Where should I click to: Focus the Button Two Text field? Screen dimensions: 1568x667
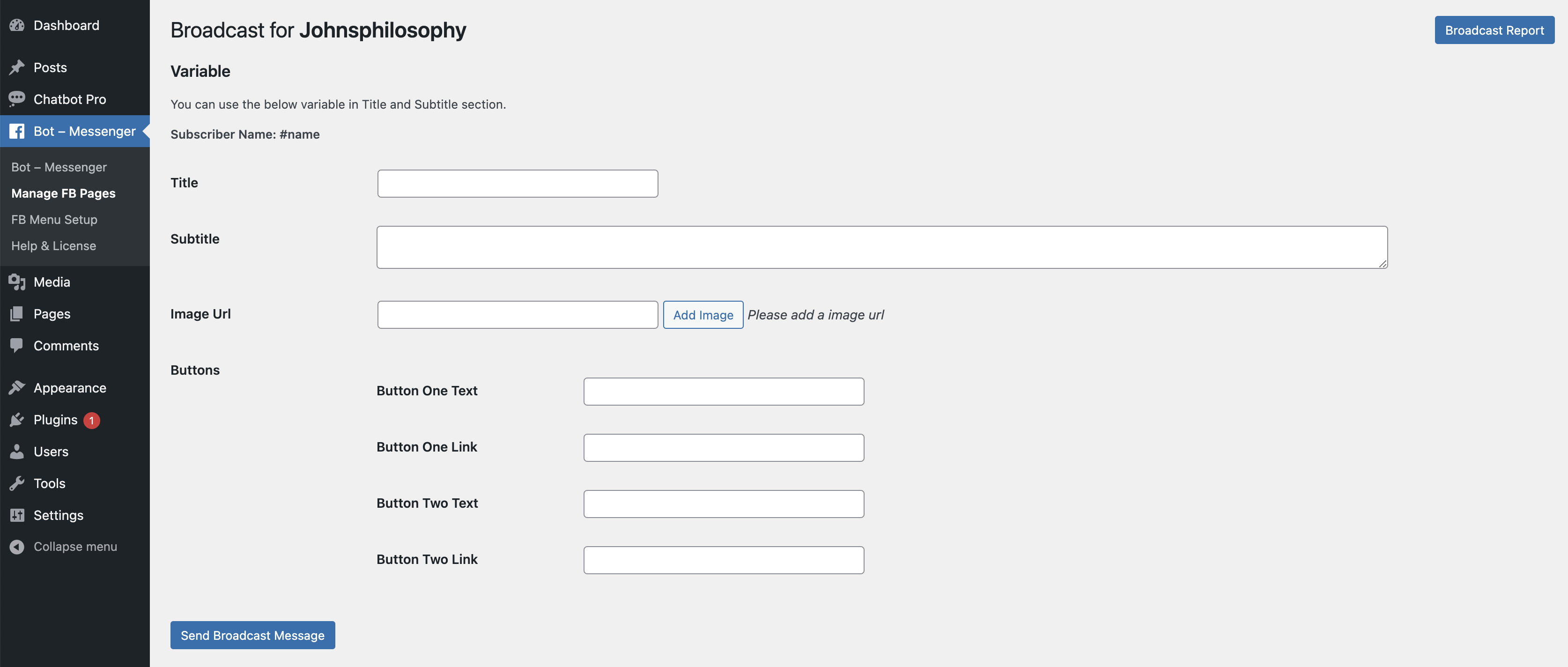pyautogui.click(x=723, y=504)
